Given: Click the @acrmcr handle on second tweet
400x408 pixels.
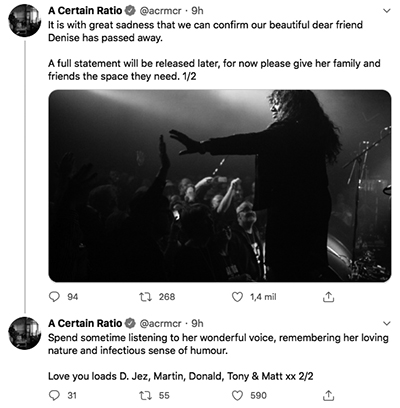Looking at the screenshot, I should point(160,324).
